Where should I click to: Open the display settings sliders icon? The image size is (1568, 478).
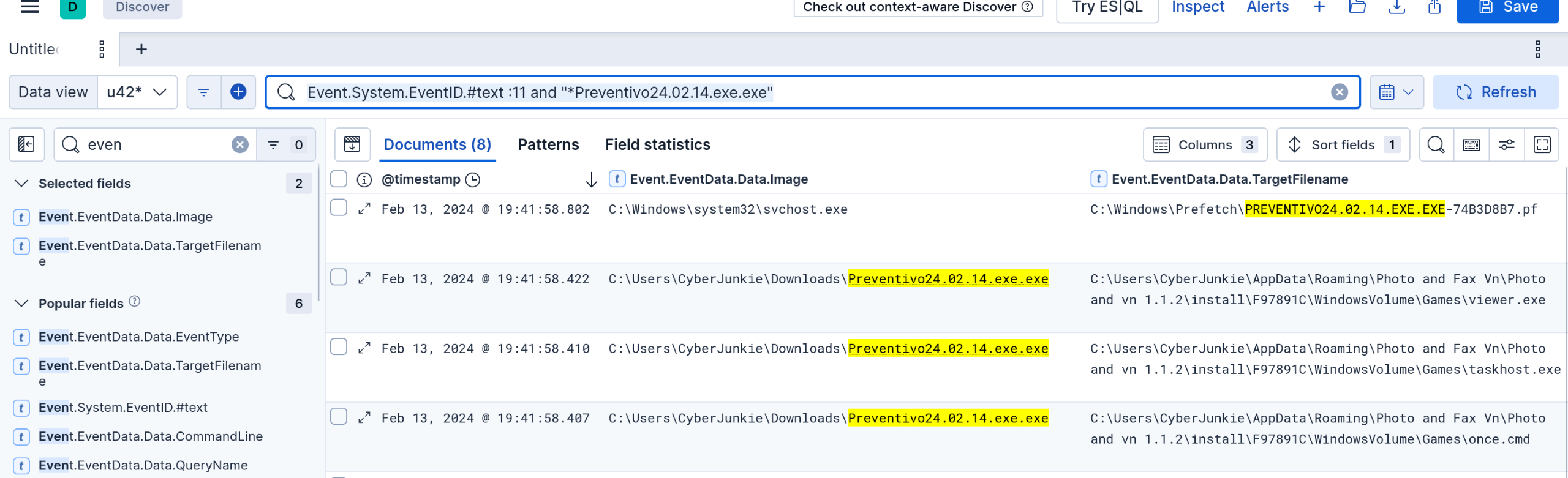(1507, 144)
